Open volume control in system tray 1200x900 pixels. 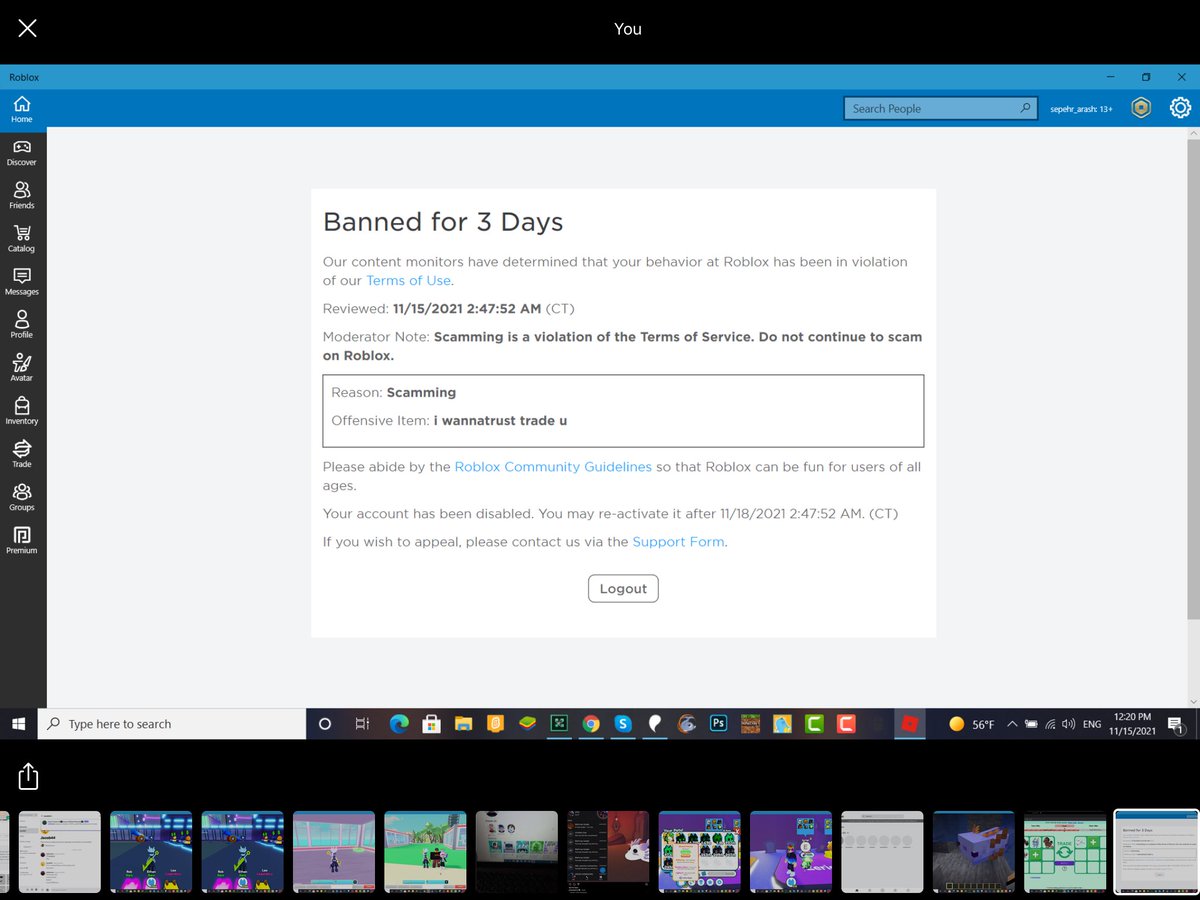pyautogui.click(x=1069, y=723)
